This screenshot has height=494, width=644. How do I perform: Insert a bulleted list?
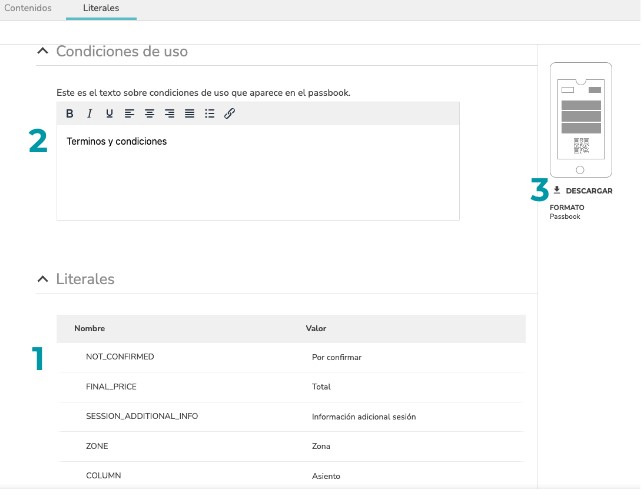(209, 114)
